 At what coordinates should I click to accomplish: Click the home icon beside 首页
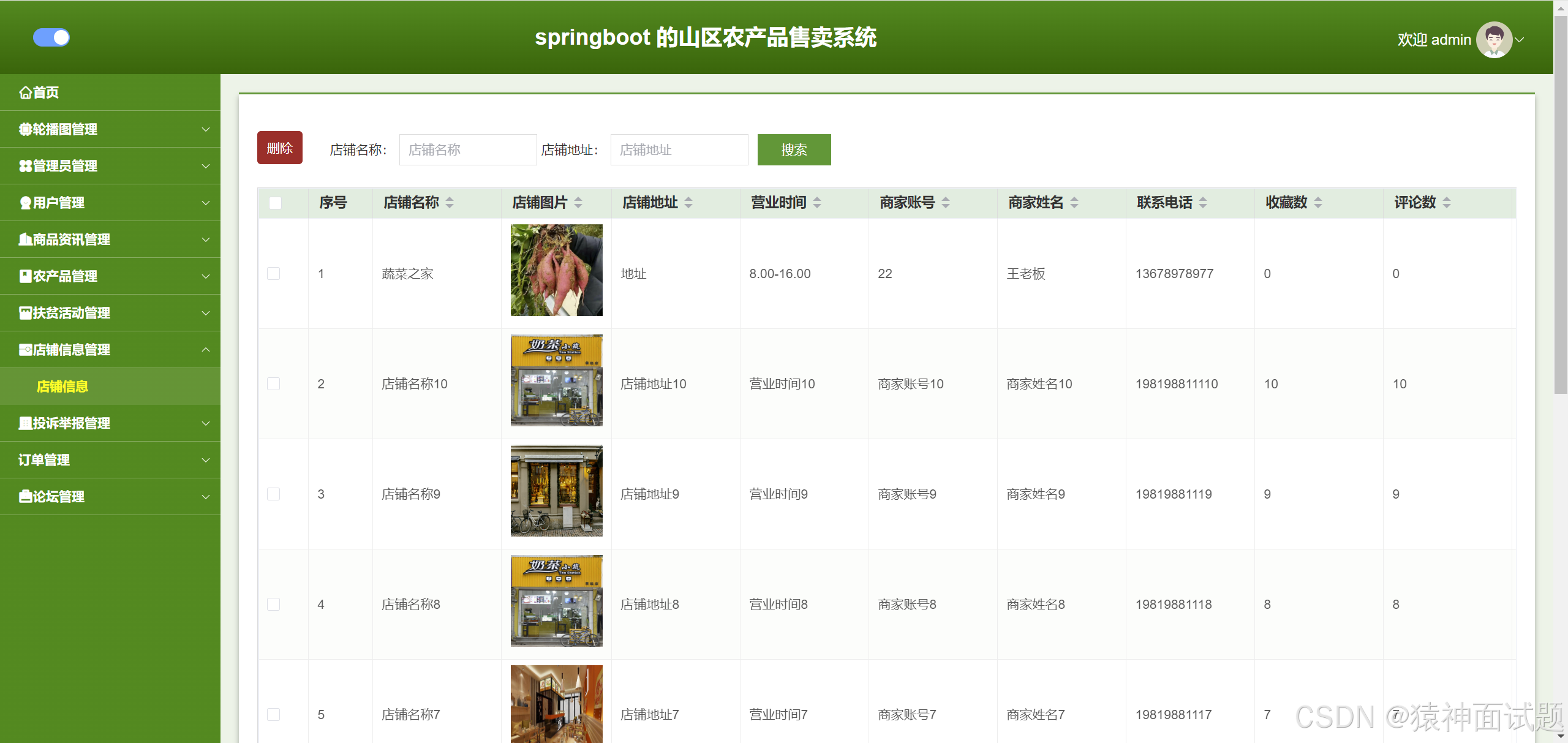(25, 92)
